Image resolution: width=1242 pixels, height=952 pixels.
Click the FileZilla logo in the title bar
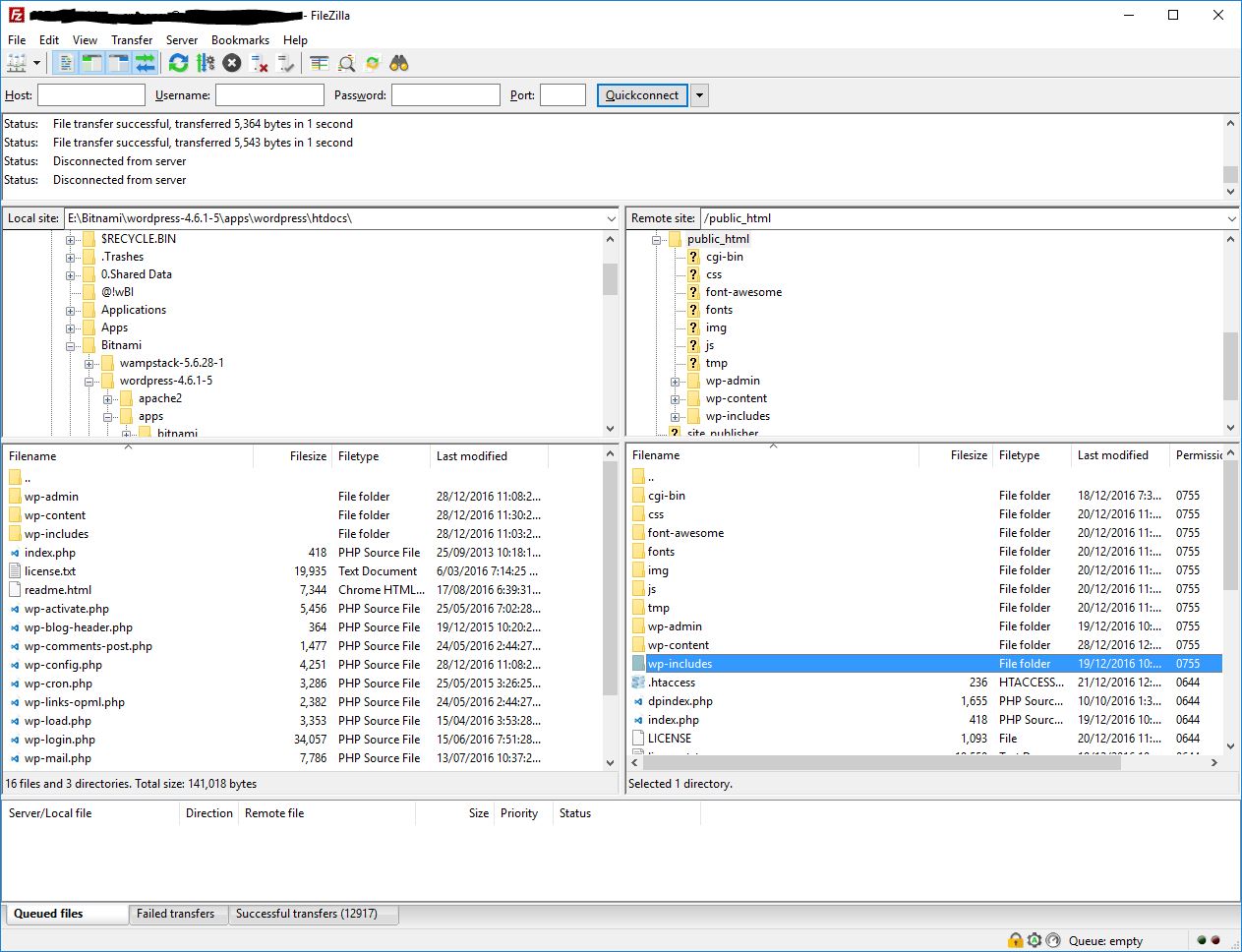pyautogui.click(x=16, y=15)
